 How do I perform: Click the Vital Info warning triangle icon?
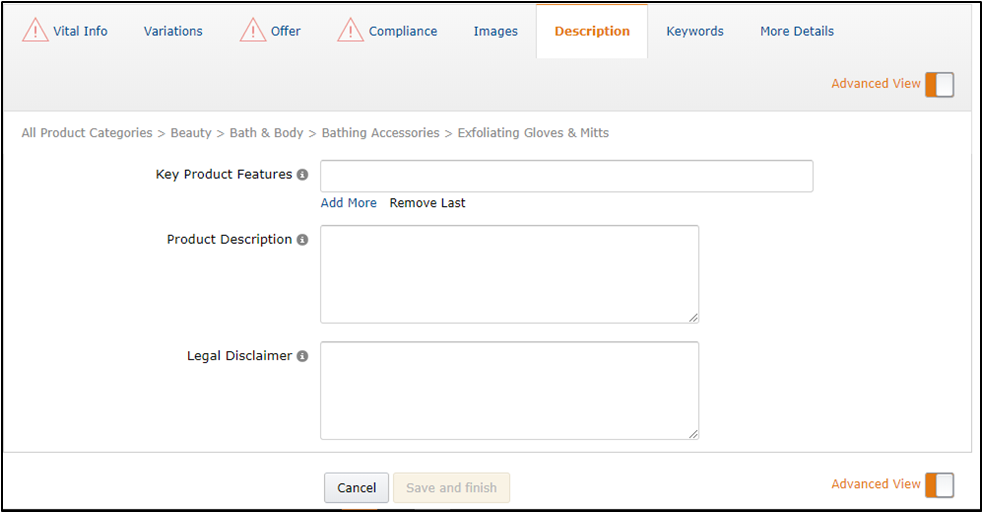tap(36, 31)
